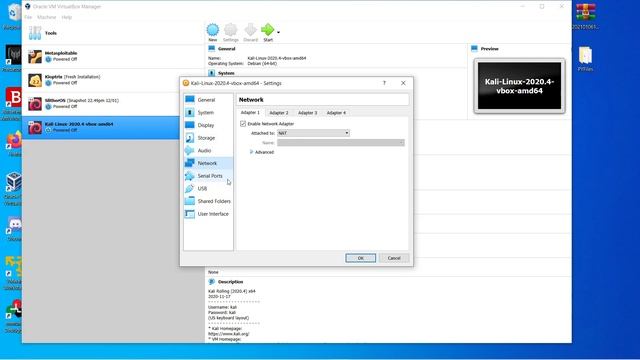Open the General settings category
Image resolution: width=640 pixels, height=360 pixels.
(x=208, y=100)
